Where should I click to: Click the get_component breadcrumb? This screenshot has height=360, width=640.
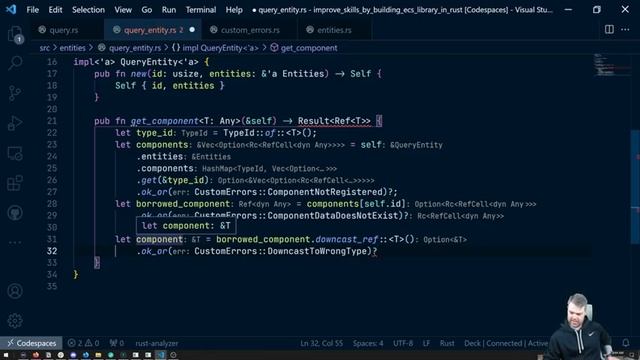(309, 48)
